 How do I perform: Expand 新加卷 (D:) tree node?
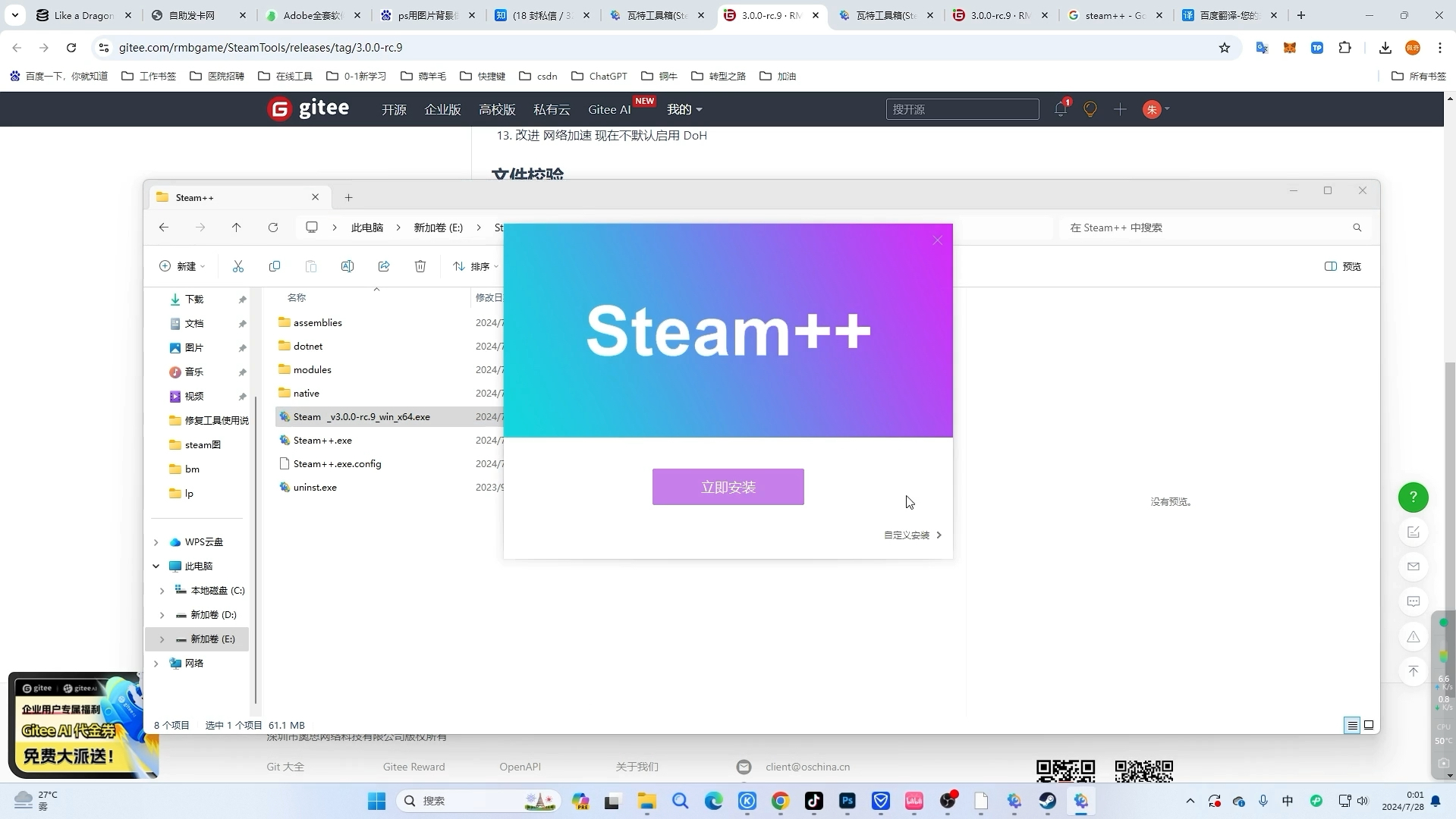point(162,615)
